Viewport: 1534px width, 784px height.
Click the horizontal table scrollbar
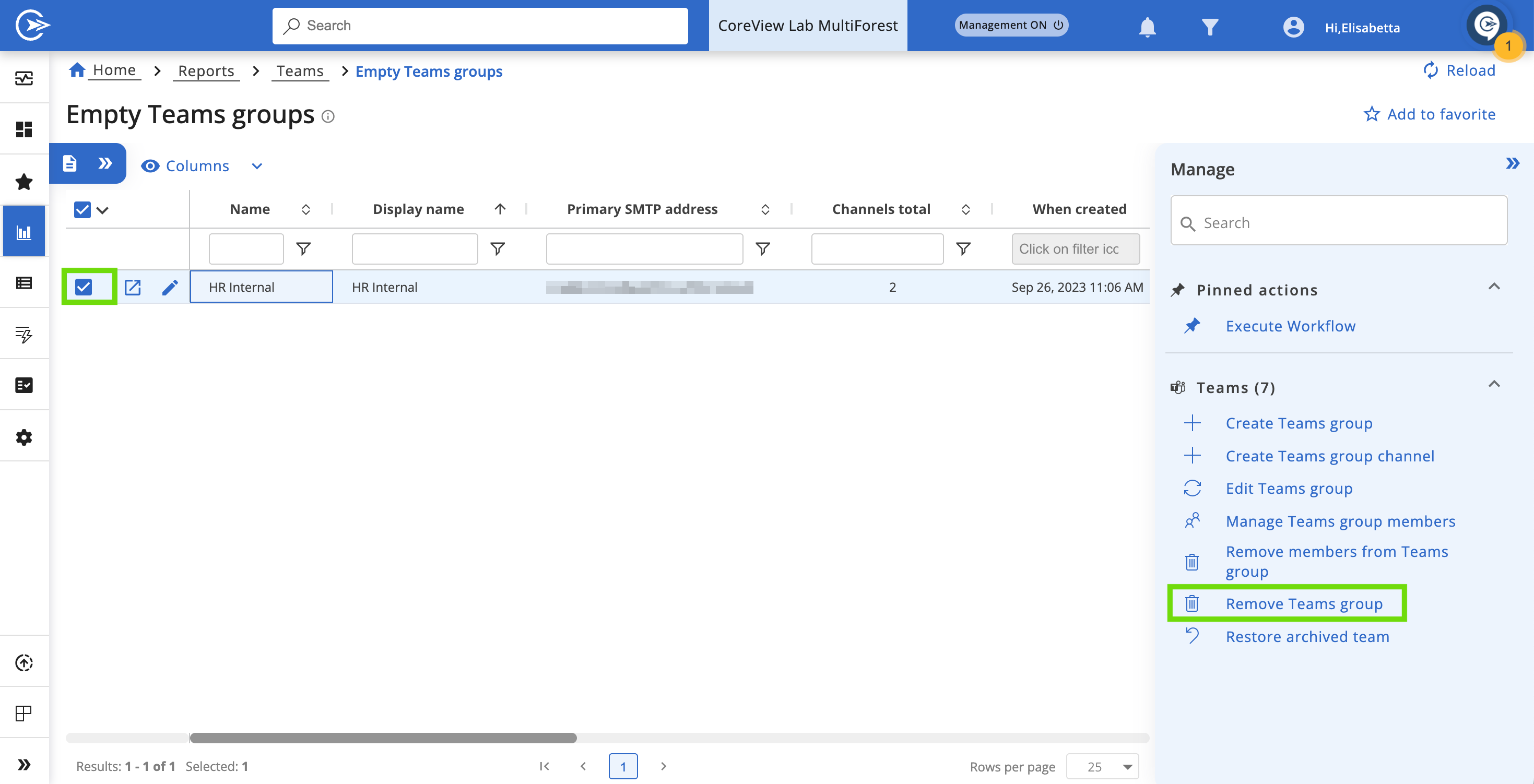click(x=383, y=738)
